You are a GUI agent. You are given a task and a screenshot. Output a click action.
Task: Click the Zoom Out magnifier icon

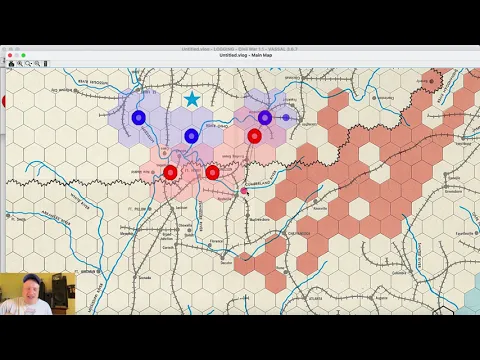pyautogui.click(x=37, y=64)
